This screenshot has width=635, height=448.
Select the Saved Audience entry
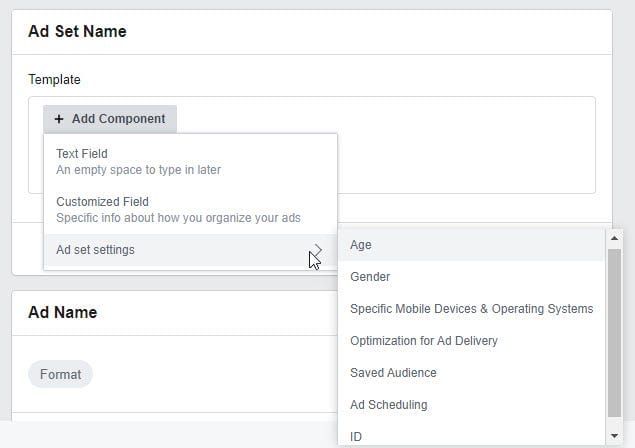[x=393, y=373]
